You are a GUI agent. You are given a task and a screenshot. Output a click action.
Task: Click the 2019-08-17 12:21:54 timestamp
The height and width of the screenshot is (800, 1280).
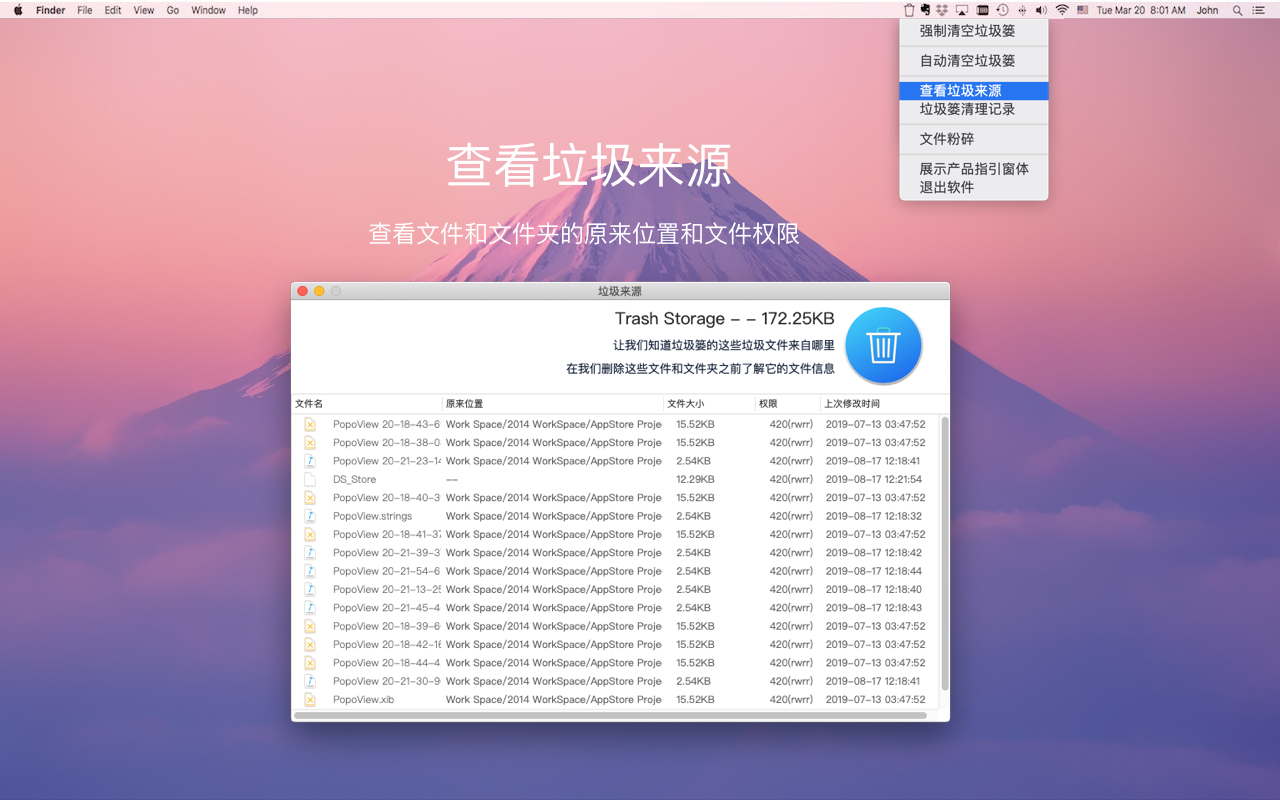coord(874,479)
